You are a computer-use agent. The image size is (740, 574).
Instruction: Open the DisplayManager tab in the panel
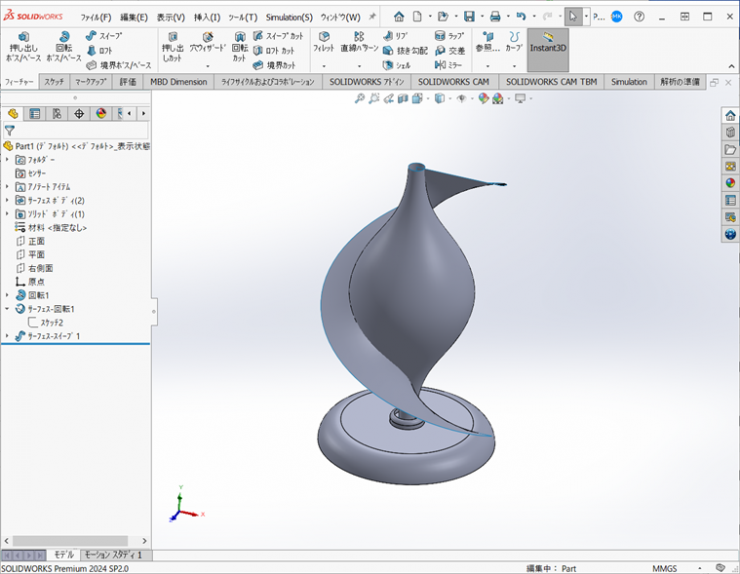pos(101,113)
